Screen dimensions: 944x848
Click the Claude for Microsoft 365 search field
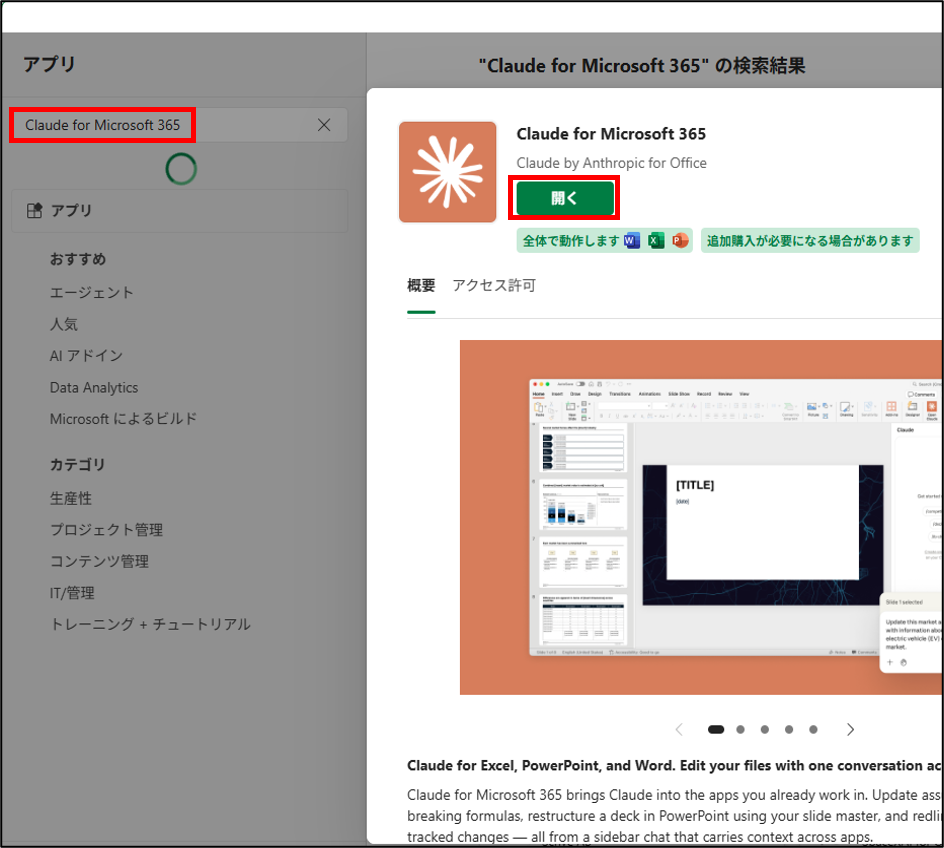pos(178,125)
